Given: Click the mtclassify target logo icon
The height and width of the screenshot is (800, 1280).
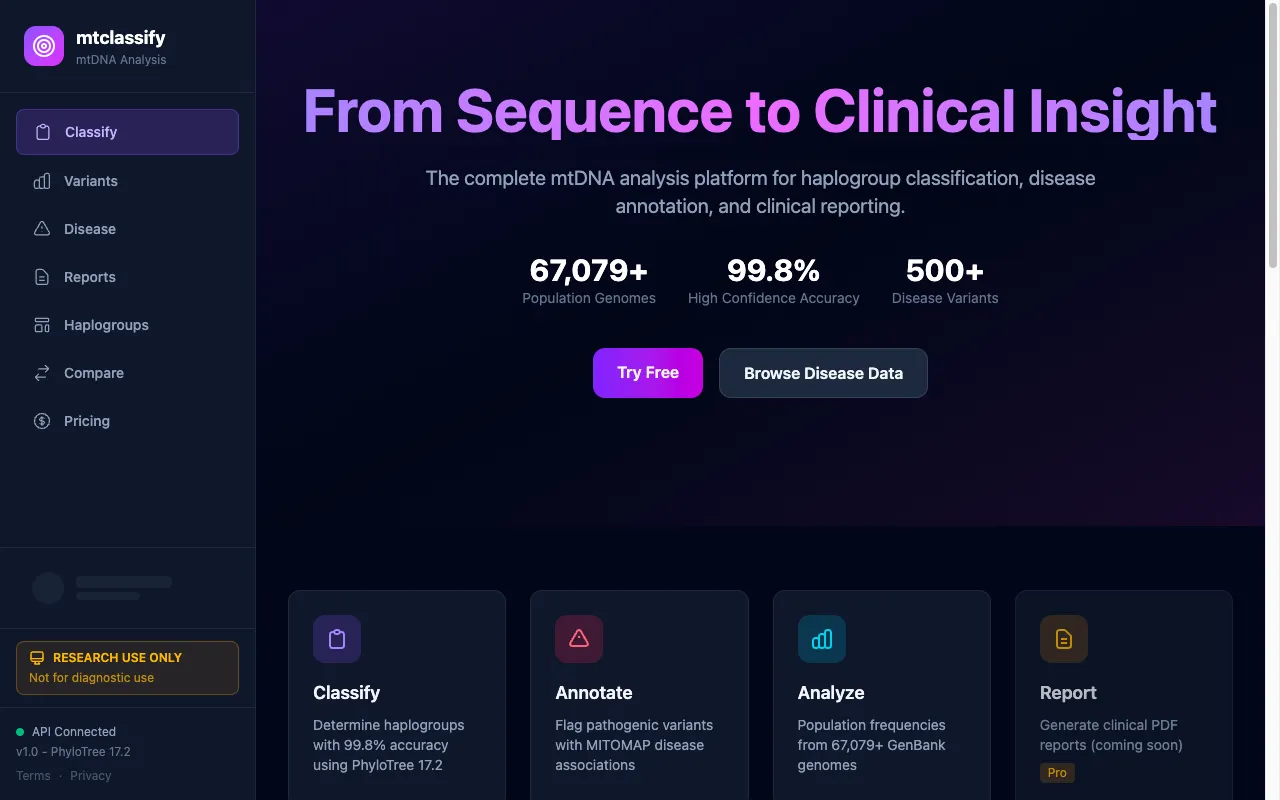Looking at the screenshot, I should click(44, 46).
